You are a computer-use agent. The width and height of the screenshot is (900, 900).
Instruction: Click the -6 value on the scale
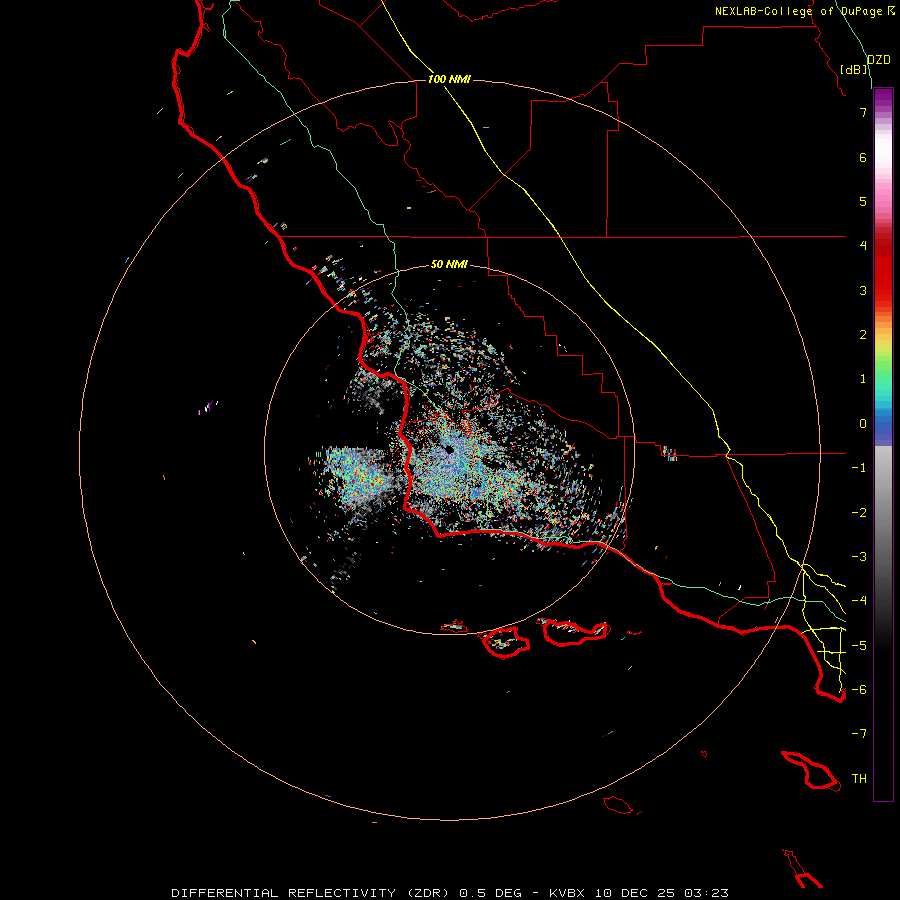point(859,690)
